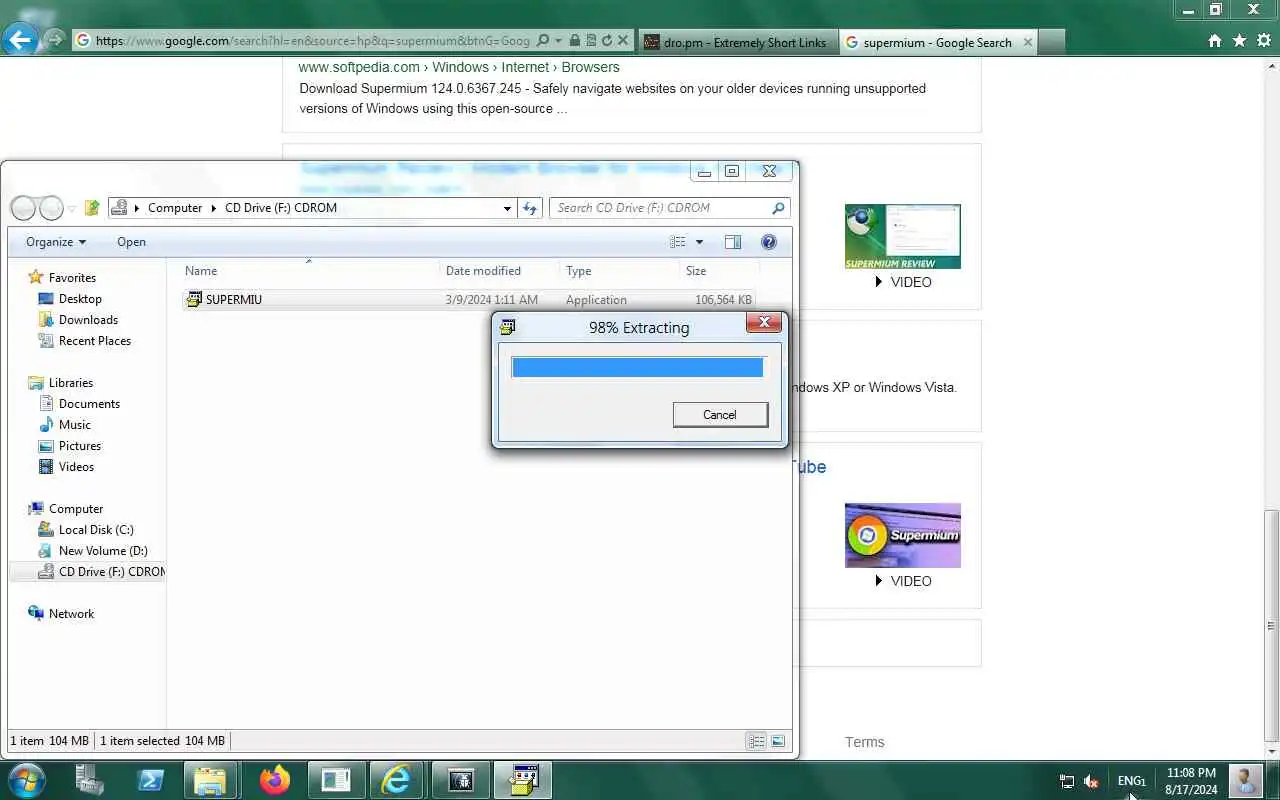Open the Organize menu
Screen dimensions: 1280x800
[x=56, y=242]
